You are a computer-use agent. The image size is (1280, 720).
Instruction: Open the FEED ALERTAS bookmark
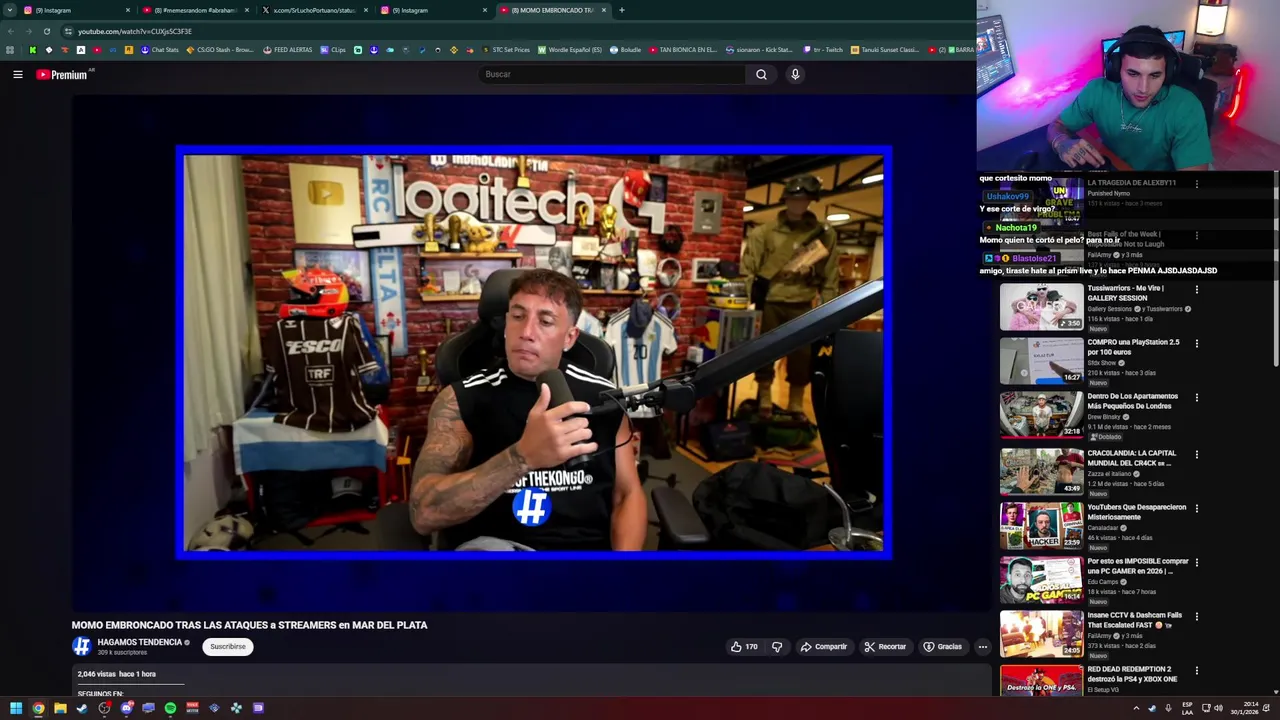[287, 50]
